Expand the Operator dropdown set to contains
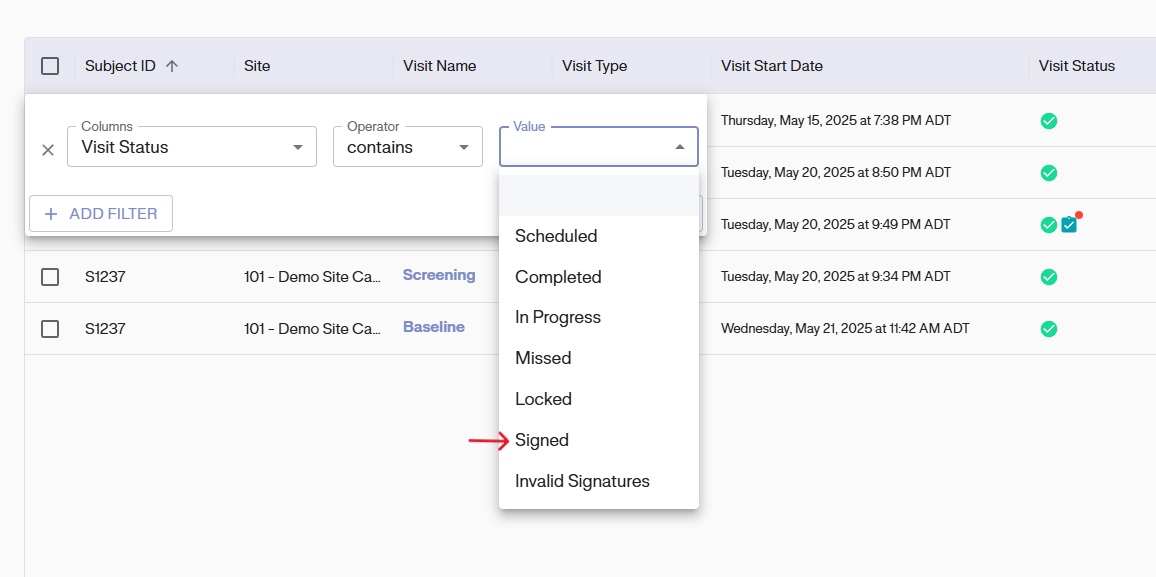Viewport: 1156px width, 577px height. point(407,147)
